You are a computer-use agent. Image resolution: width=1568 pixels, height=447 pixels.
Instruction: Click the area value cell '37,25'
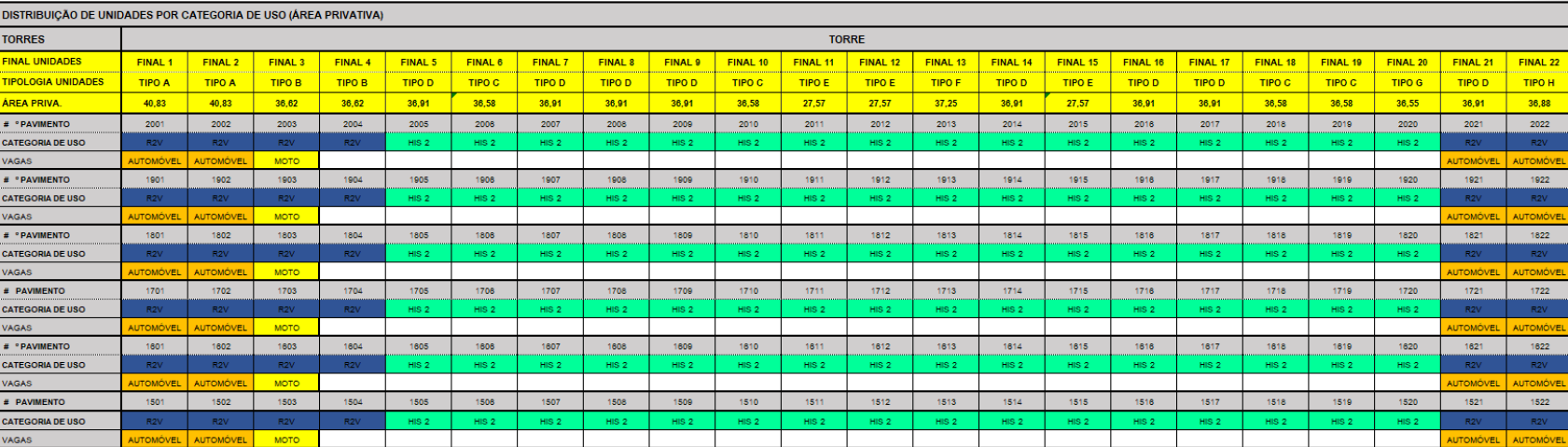(x=946, y=104)
